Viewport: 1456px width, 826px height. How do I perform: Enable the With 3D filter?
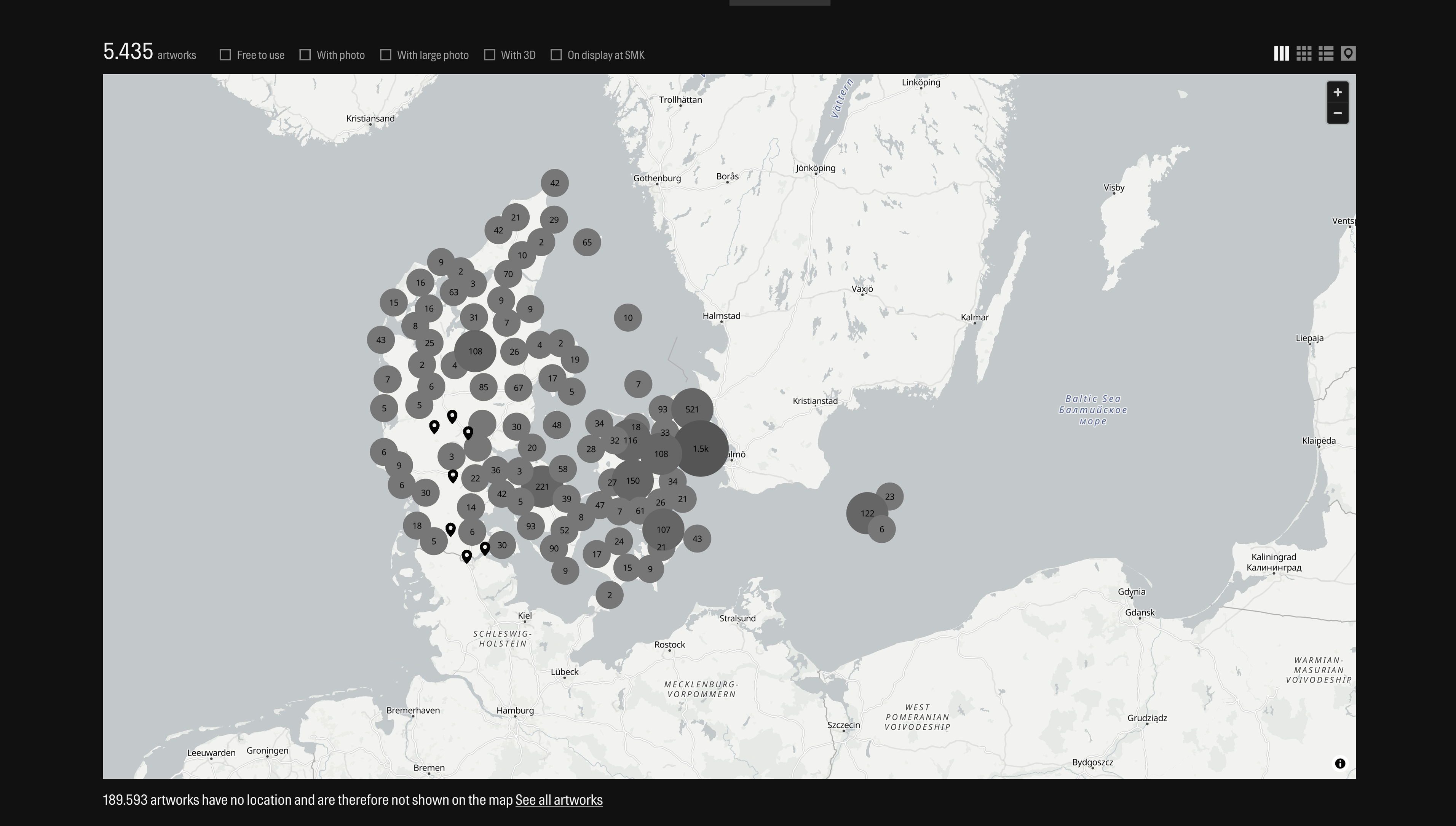(x=490, y=55)
